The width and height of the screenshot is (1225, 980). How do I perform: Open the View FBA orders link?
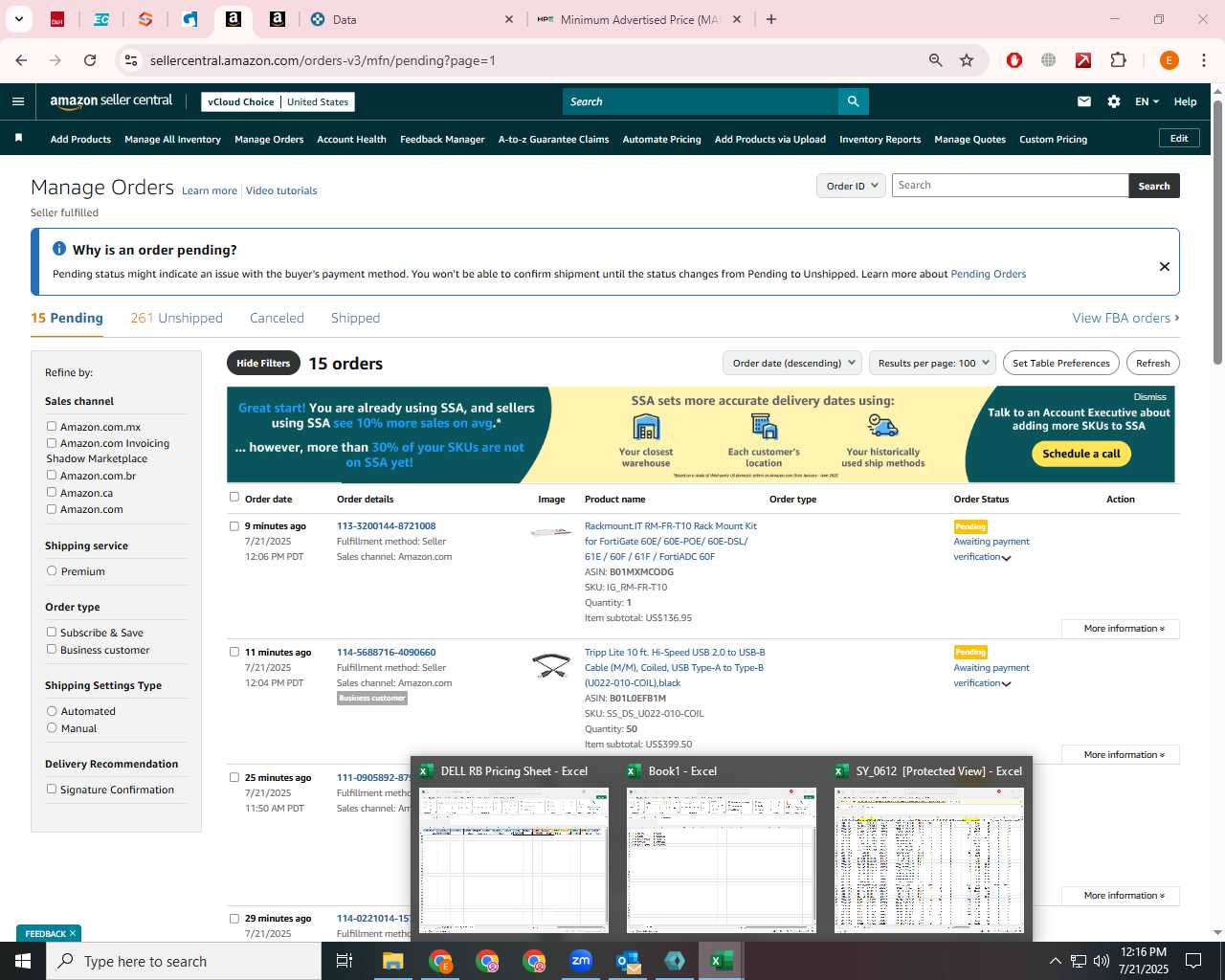[x=1125, y=318]
